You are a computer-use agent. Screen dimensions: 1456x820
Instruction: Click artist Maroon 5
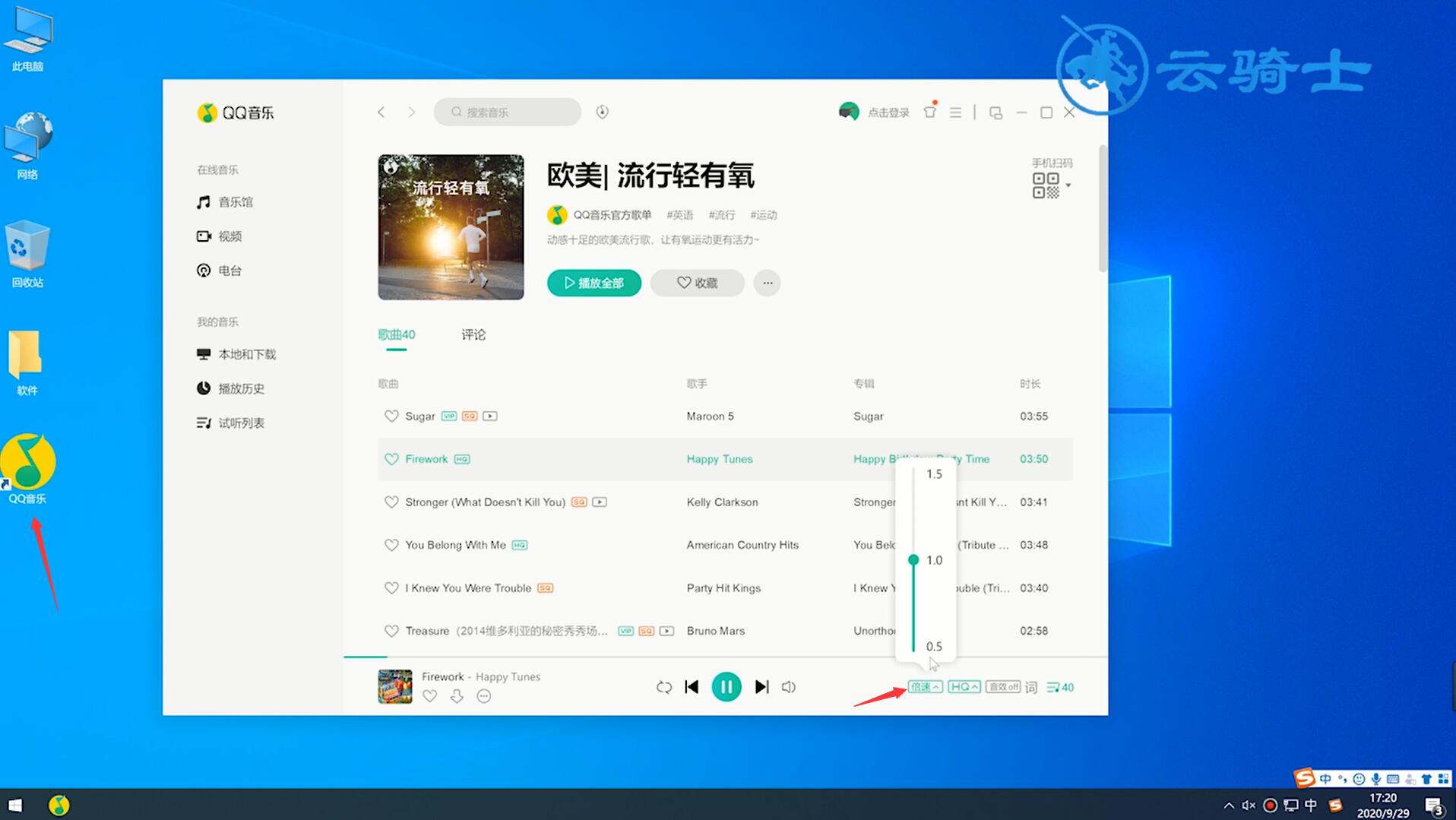point(711,416)
